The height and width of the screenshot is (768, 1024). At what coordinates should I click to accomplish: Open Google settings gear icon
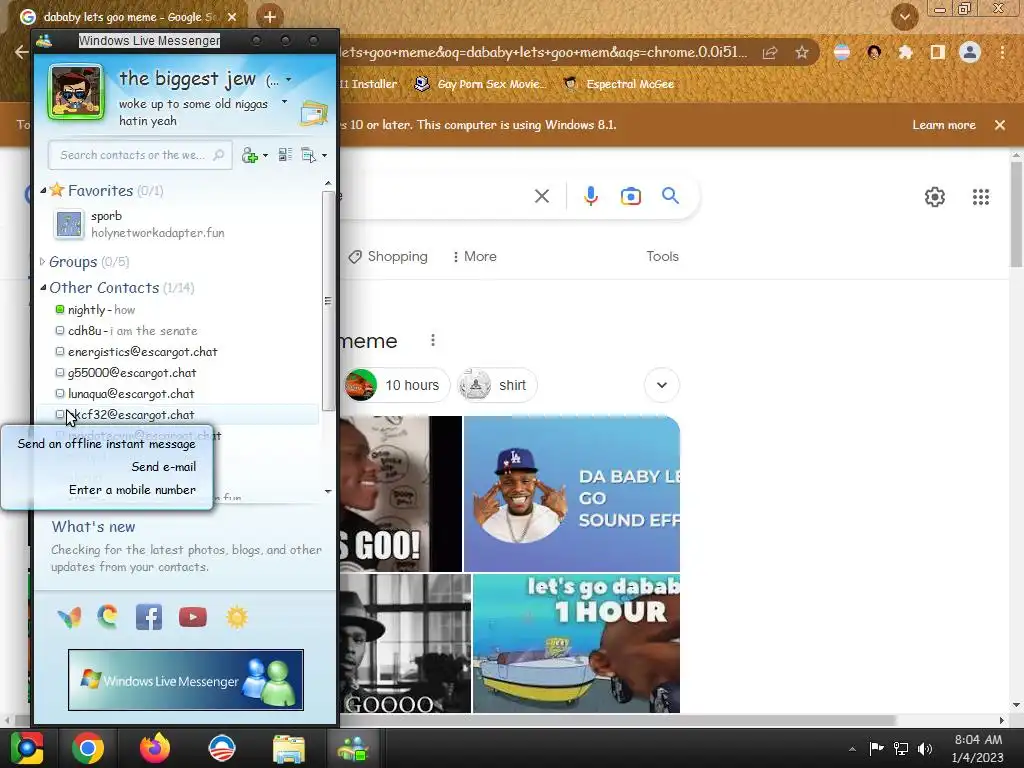point(935,197)
